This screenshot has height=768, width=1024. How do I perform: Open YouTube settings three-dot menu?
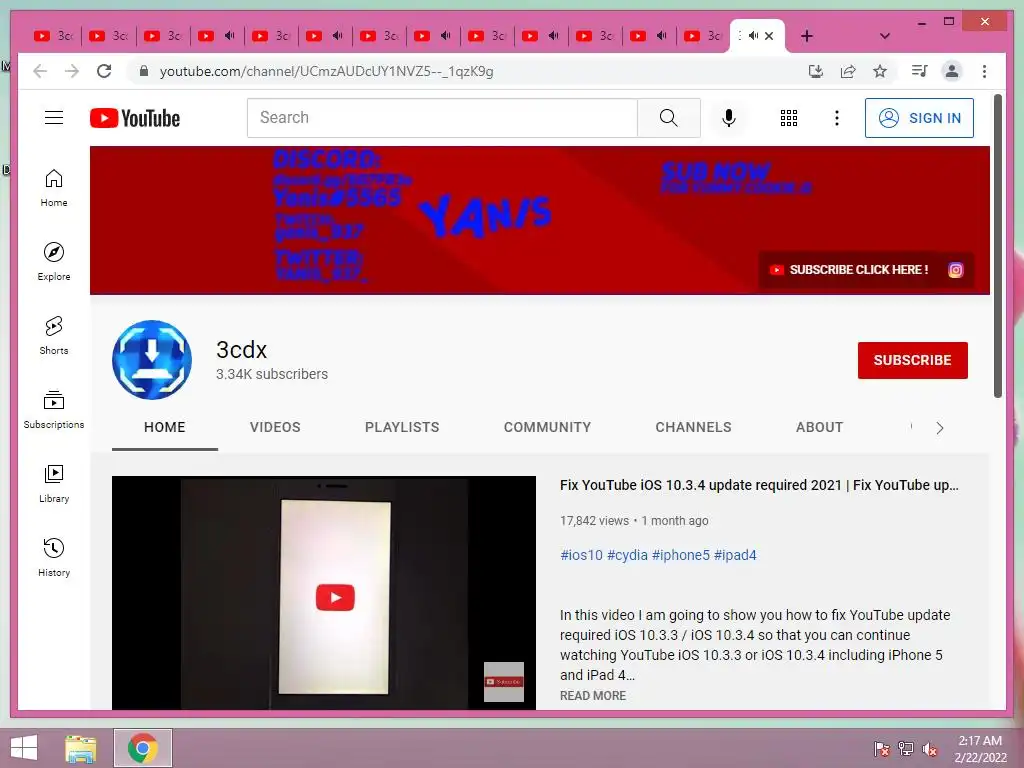pos(837,118)
